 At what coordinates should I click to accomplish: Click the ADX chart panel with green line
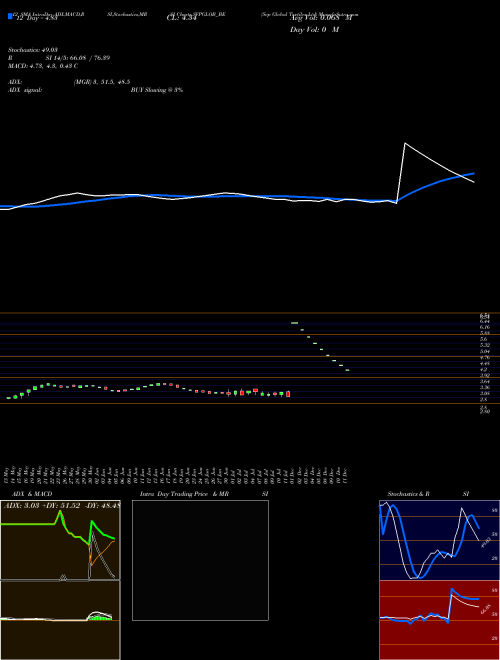pyautogui.click(x=60, y=540)
